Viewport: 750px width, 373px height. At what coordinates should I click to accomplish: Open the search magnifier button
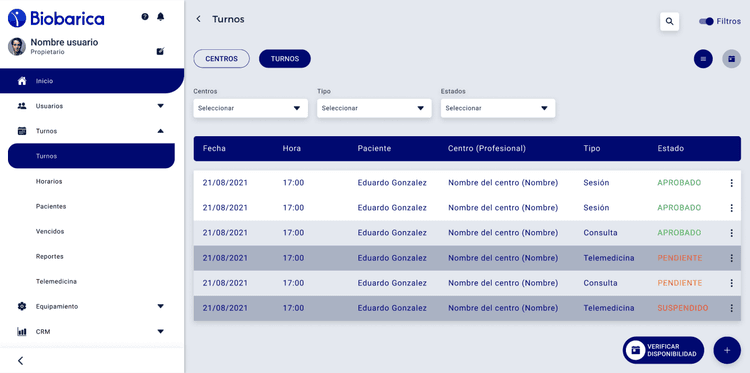[x=670, y=22]
